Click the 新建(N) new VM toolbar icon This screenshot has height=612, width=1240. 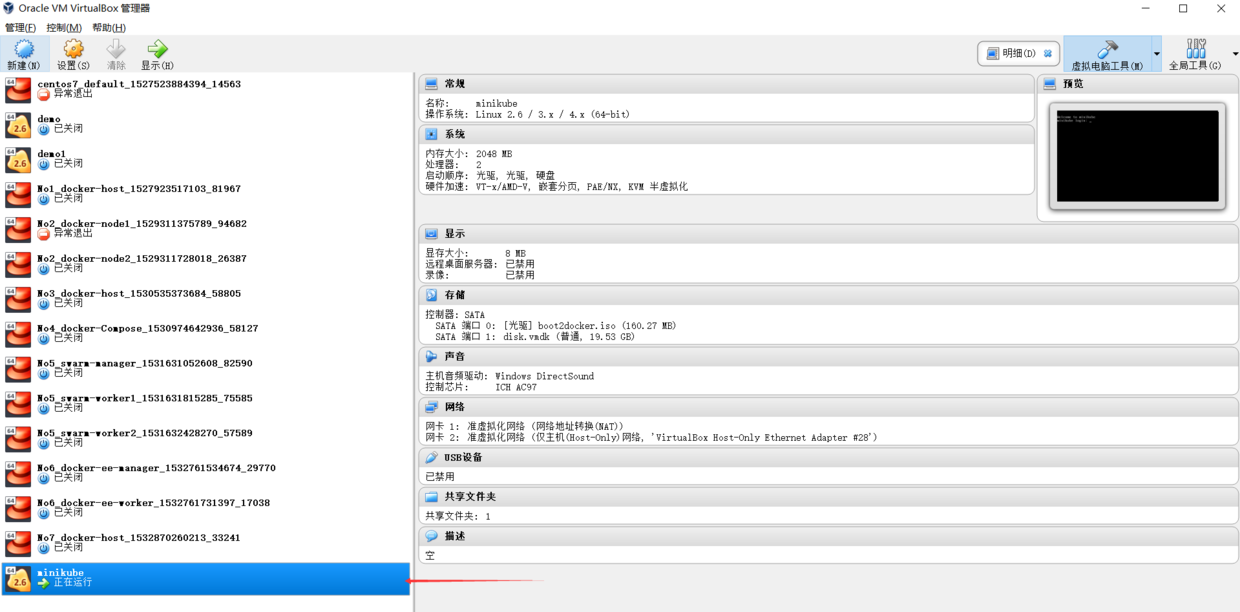(x=23, y=49)
